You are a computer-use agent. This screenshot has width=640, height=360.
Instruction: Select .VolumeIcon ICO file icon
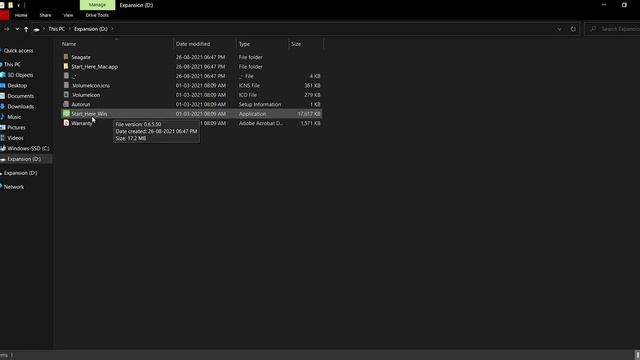66,95
